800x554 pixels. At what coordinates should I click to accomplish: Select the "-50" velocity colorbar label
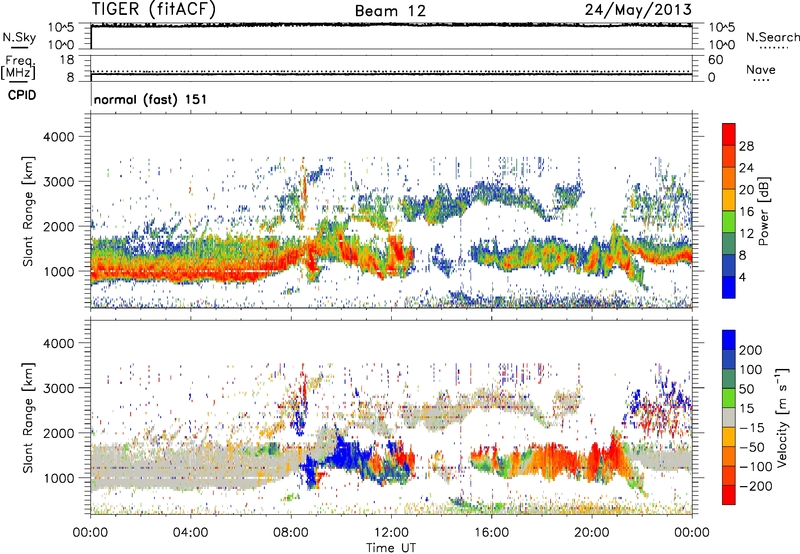point(752,447)
